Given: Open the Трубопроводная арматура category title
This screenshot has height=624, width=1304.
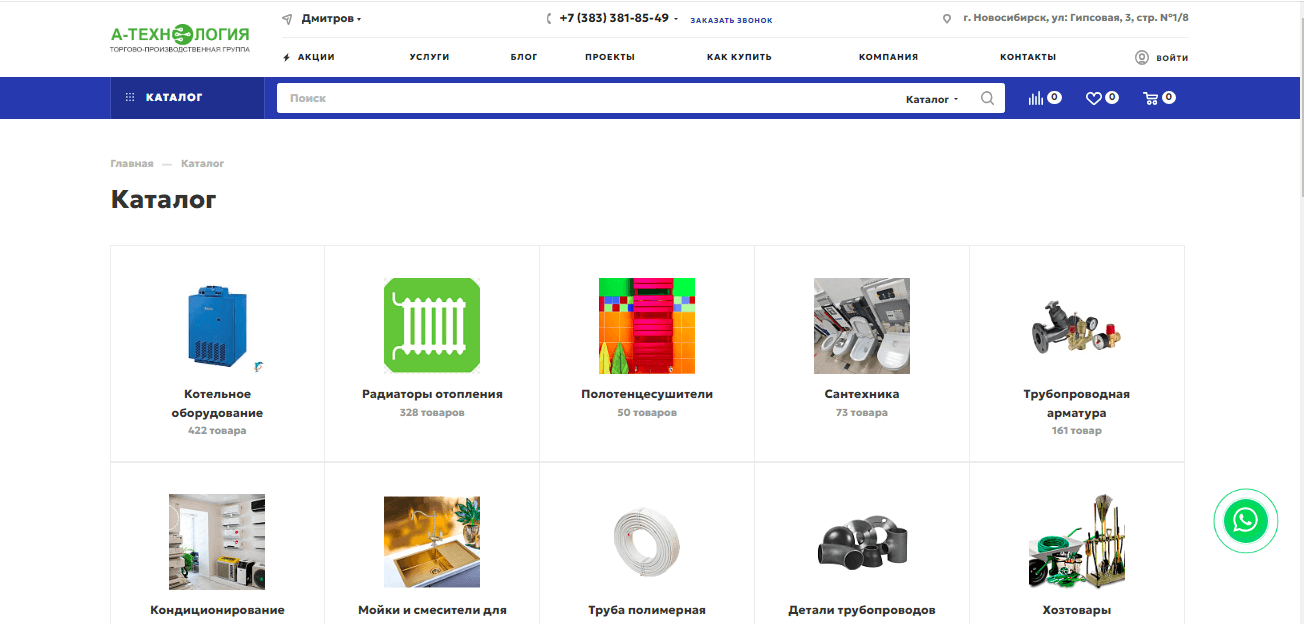Looking at the screenshot, I should [1077, 403].
